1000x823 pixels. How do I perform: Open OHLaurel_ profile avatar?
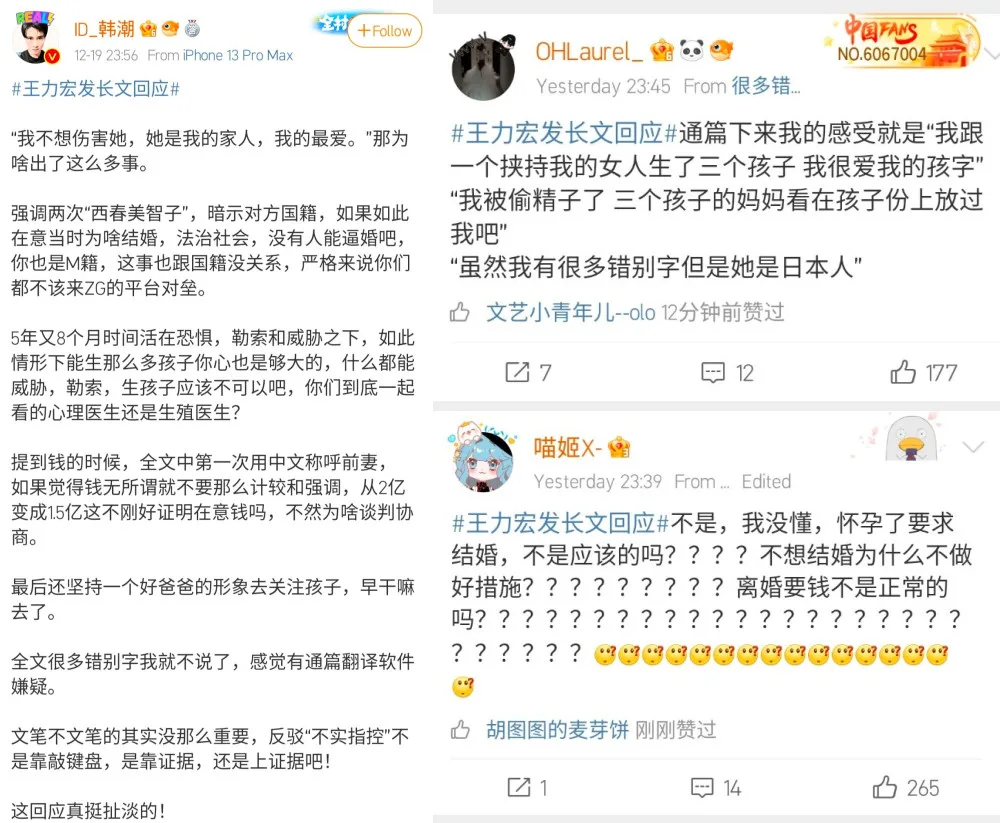(x=484, y=66)
